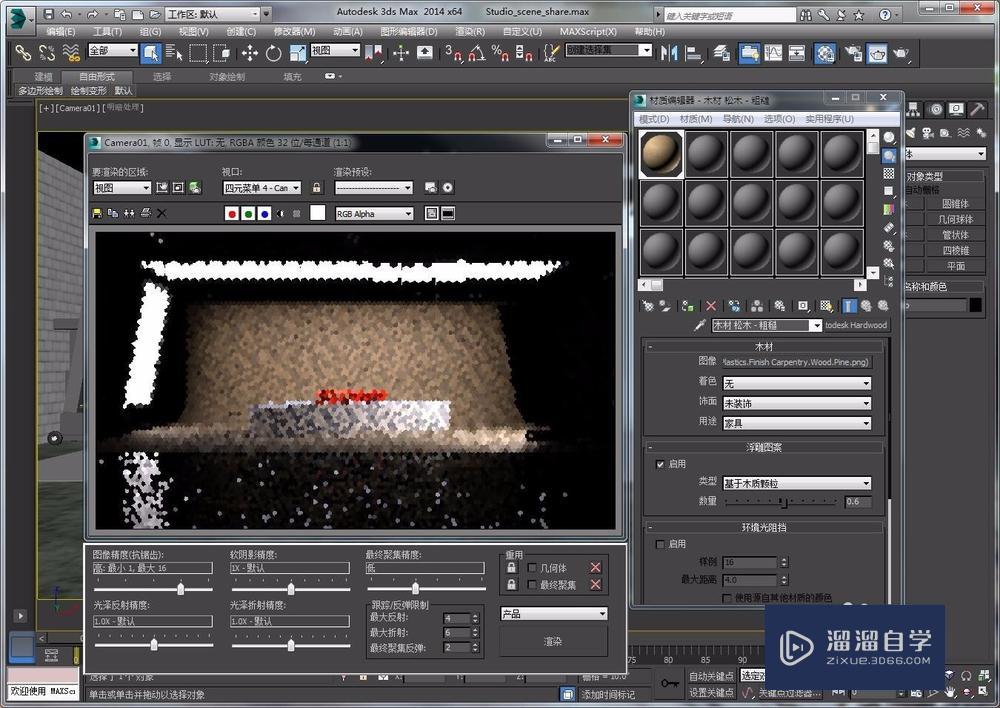1000x708 pixels.
Task: Open the 产品 render mode dropdown
Action: pyautogui.click(x=554, y=614)
